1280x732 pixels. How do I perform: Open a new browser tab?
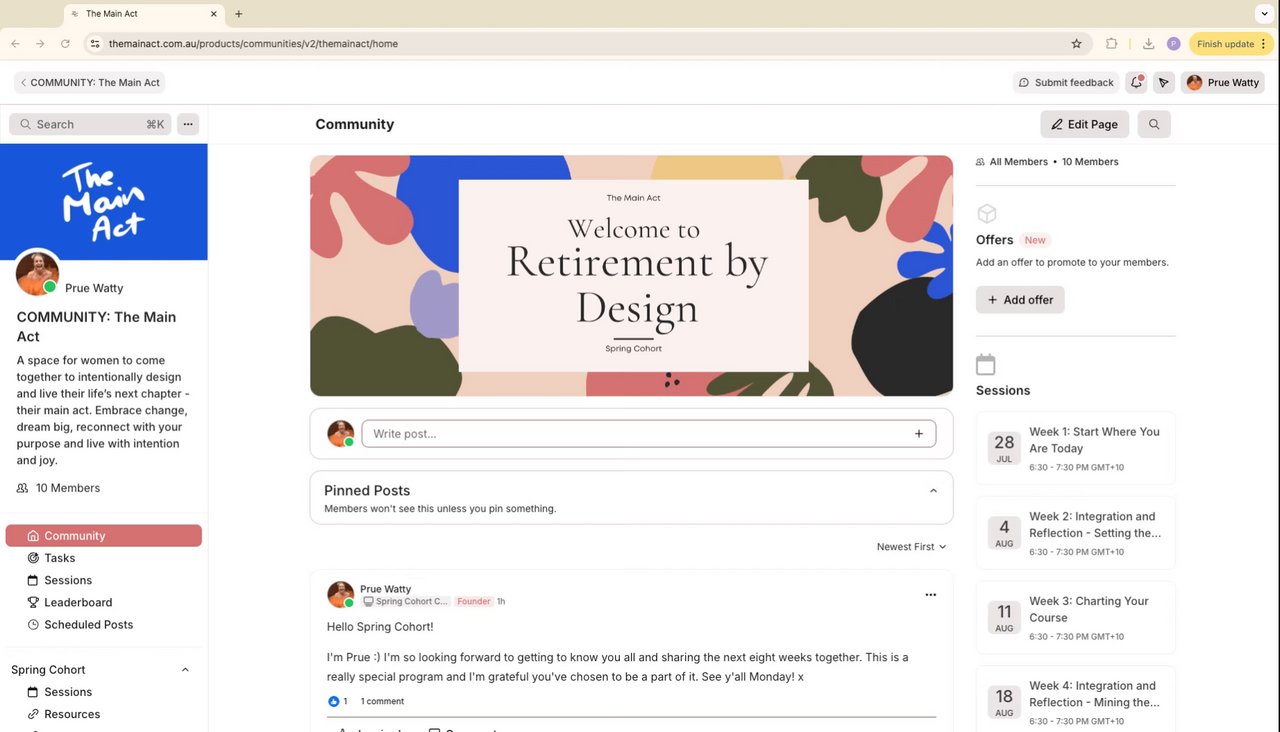point(239,14)
